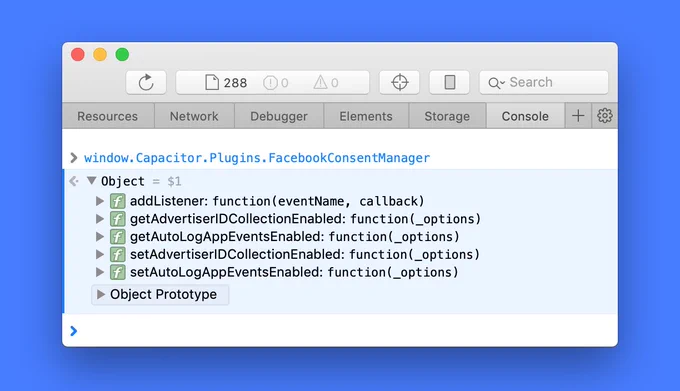Expand the addListener function entry
The width and height of the screenshot is (680, 391).
coord(100,201)
